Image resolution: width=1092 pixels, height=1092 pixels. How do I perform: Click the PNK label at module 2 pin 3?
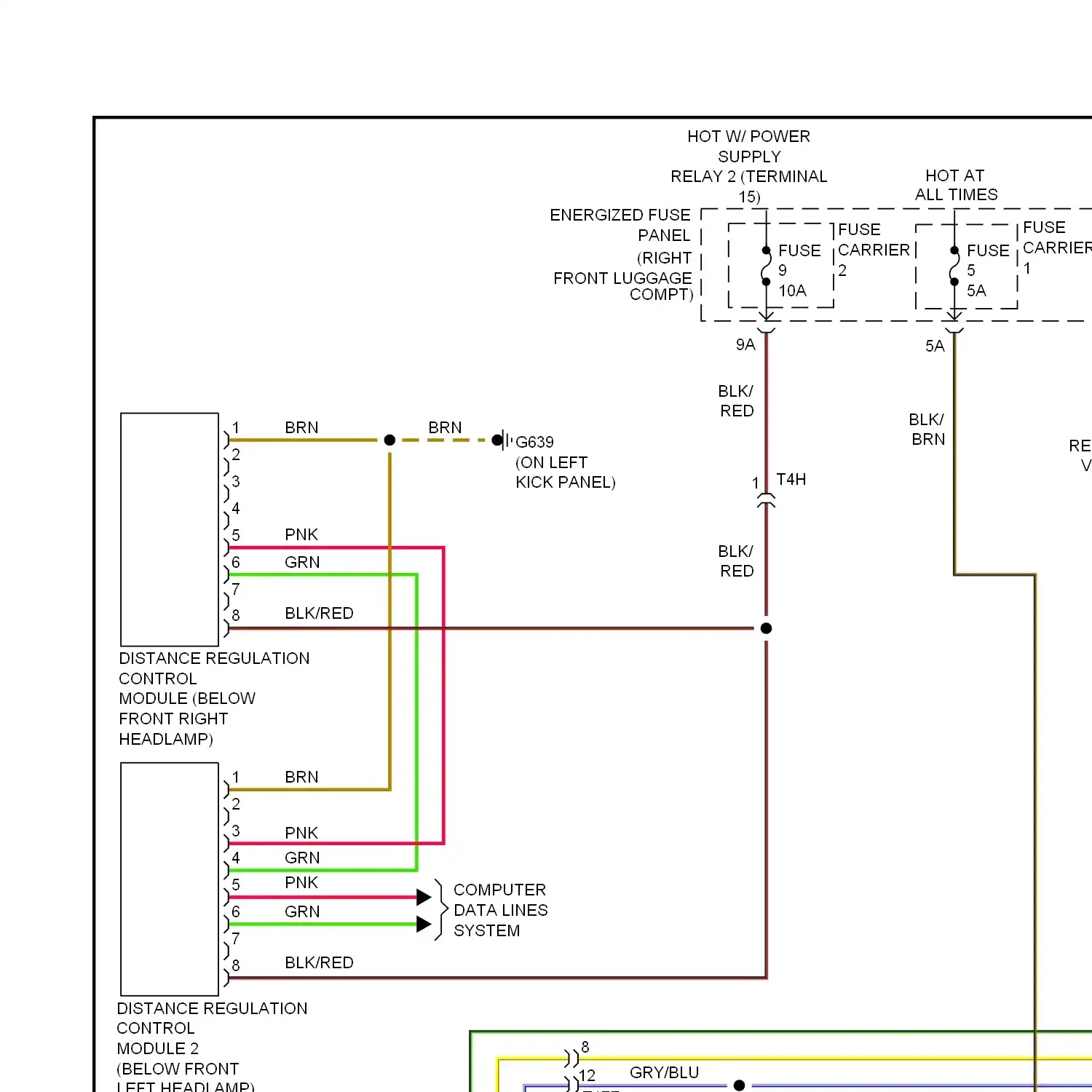(301, 833)
